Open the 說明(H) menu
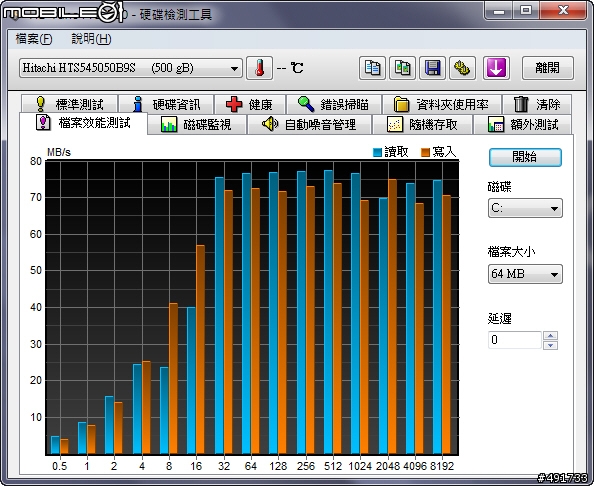Viewport: 594px width, 486px height. point(91,39)
